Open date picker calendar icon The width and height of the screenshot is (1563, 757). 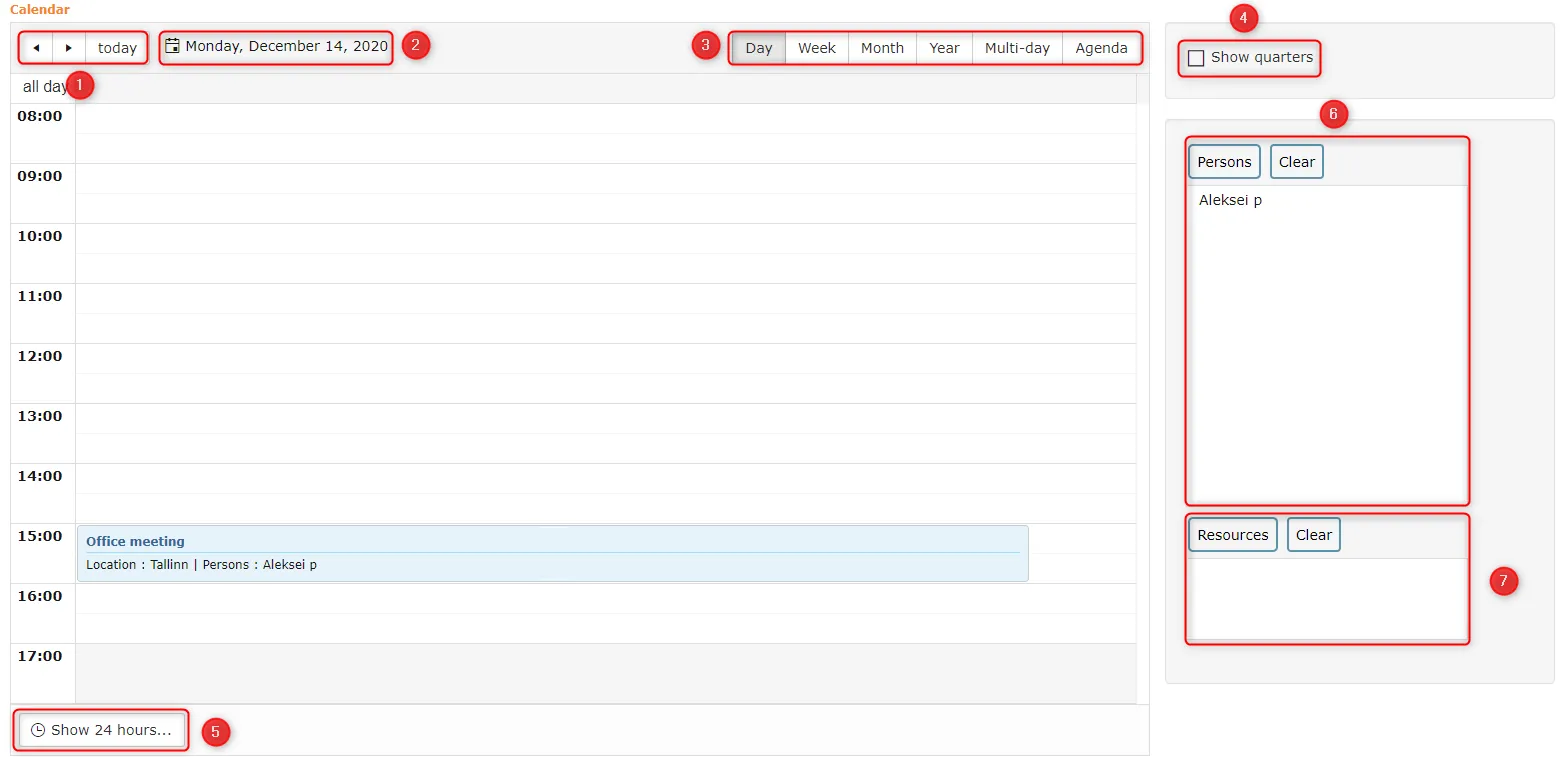coord(172,46)
